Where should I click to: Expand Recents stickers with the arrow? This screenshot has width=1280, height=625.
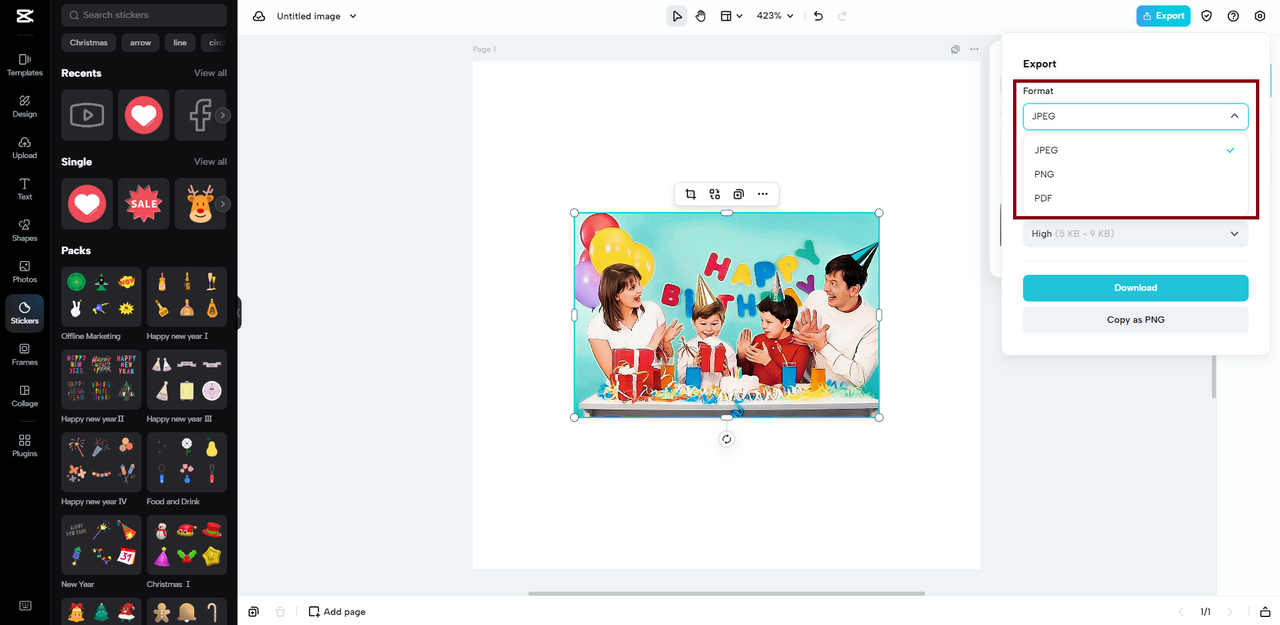coord(223,115)
